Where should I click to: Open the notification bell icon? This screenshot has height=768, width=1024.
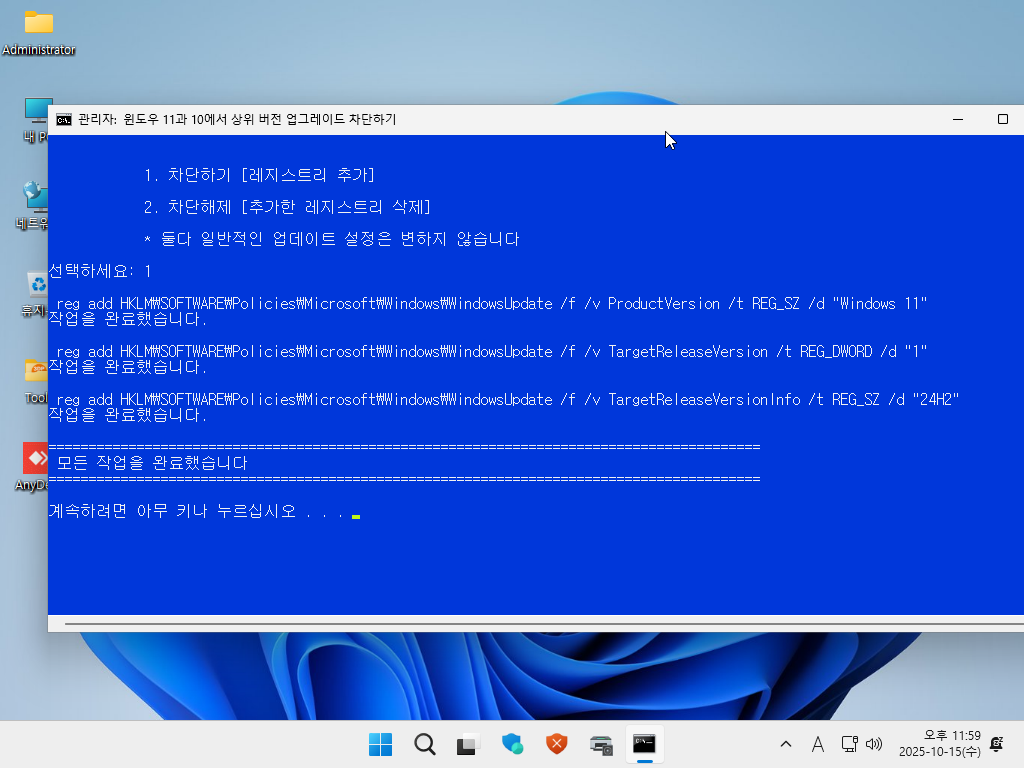pyautogui.click(x=997, y=744)
